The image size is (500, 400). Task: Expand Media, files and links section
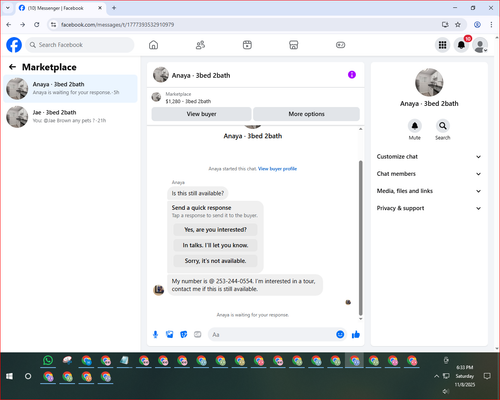[x=429, y=191]
